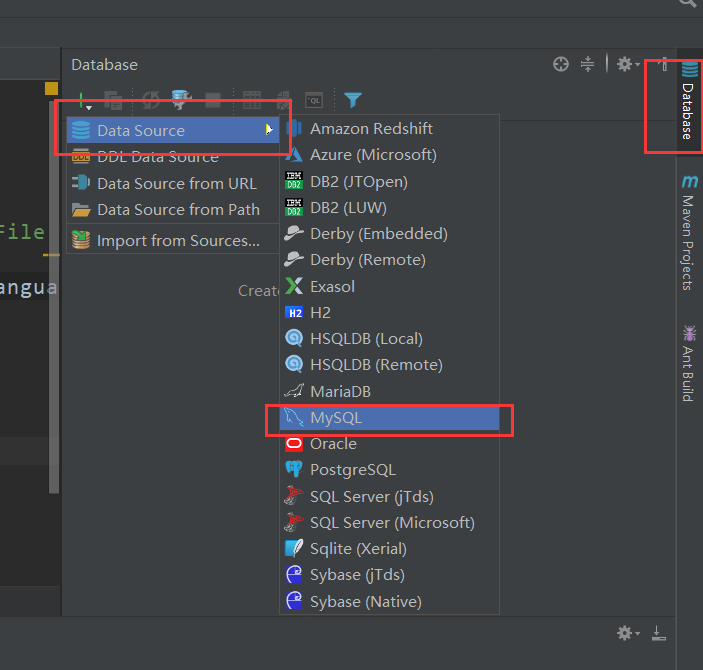This screenshot has width=703, height=670.
Task: Choose Data Source from Path
Action: [x=173, y=209]
